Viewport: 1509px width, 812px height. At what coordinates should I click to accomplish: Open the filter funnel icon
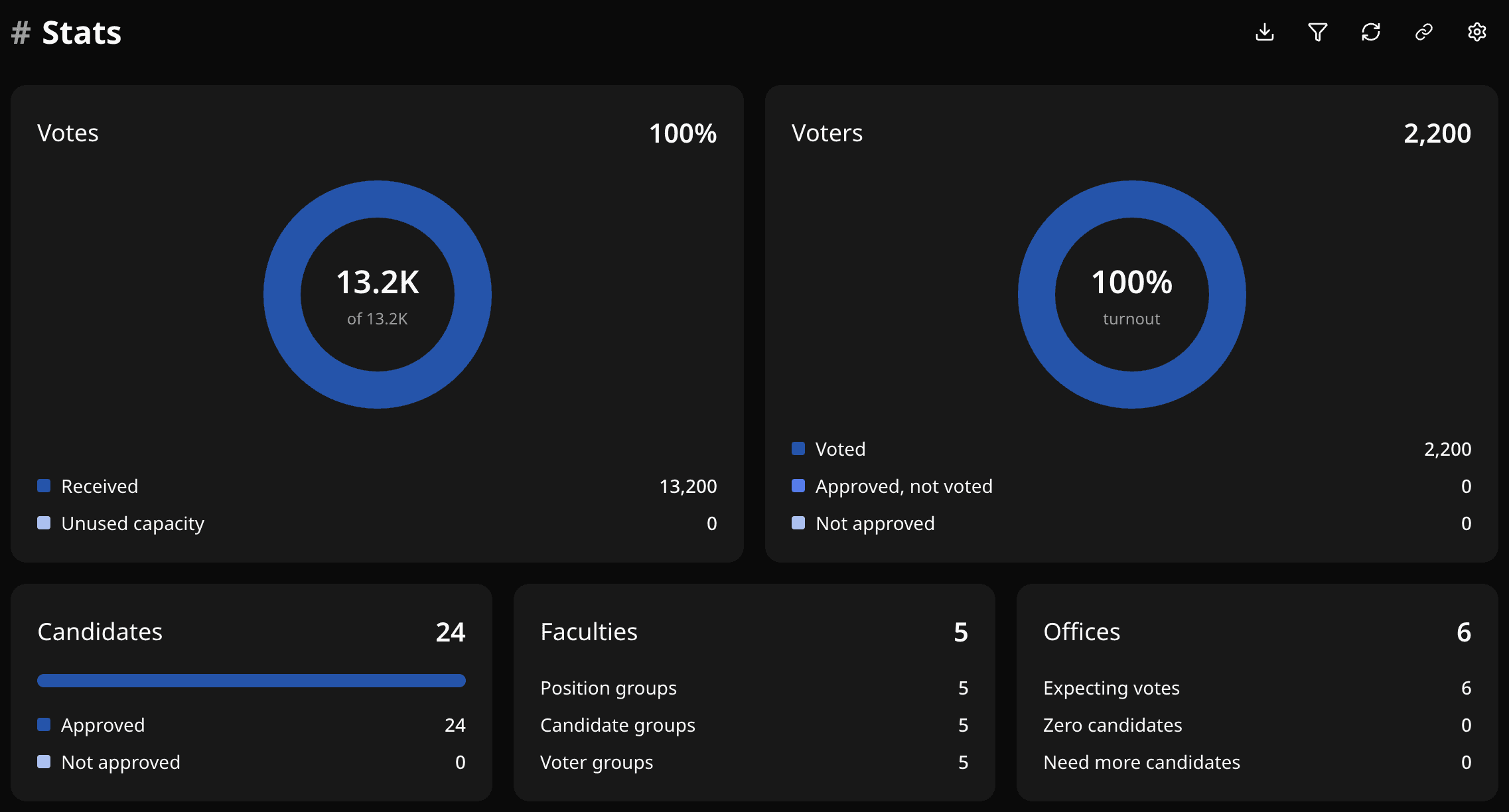(x=1318, y=32)
